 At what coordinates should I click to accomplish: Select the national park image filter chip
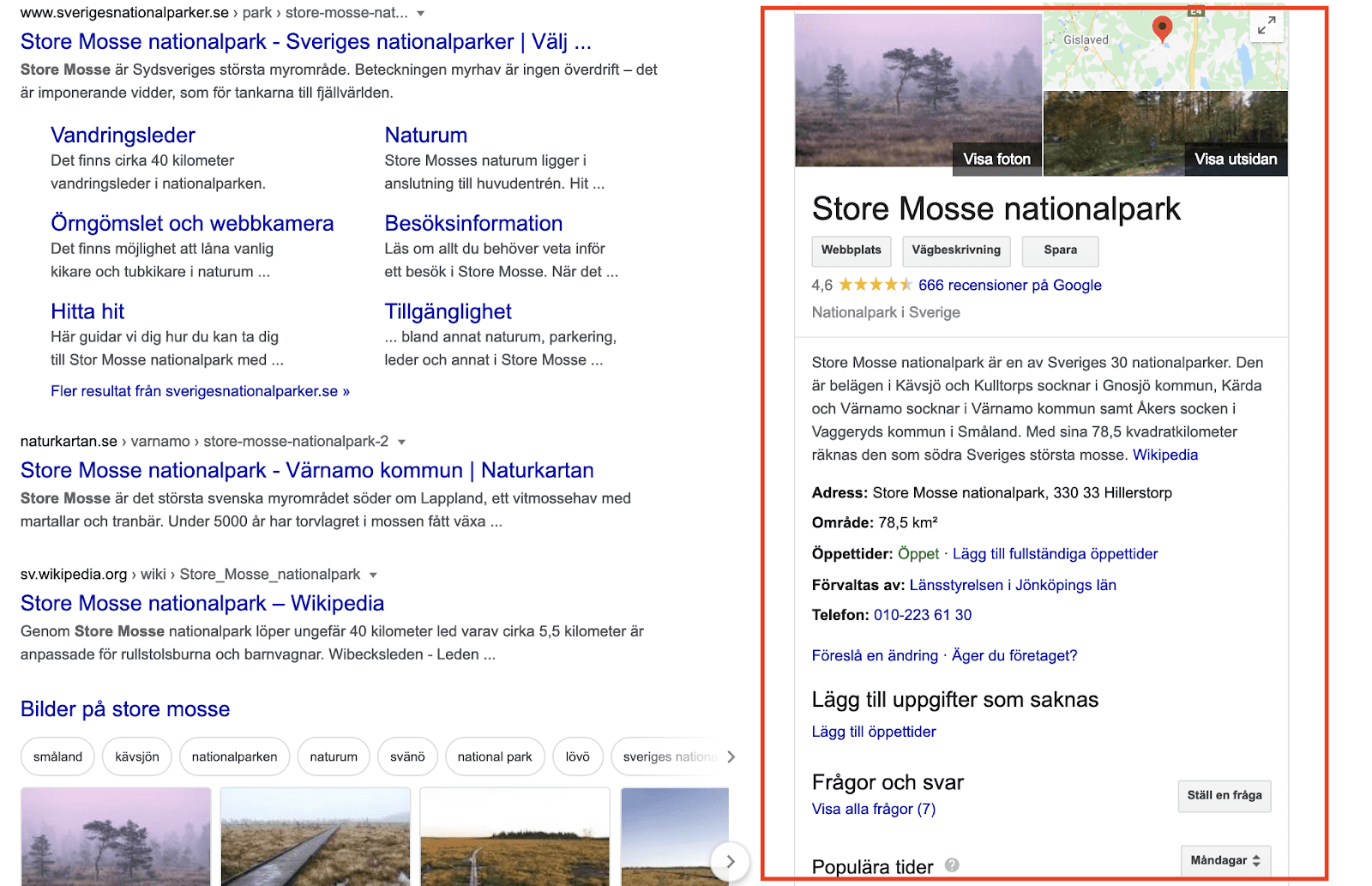coord(495,756)
